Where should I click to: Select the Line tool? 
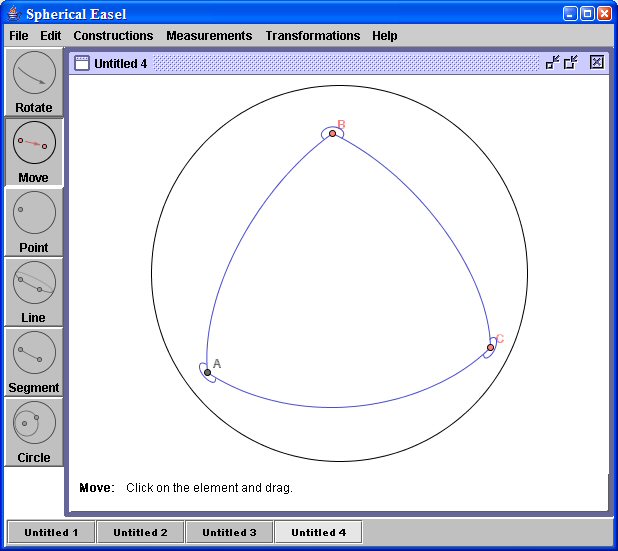click(x=34, y=292)
